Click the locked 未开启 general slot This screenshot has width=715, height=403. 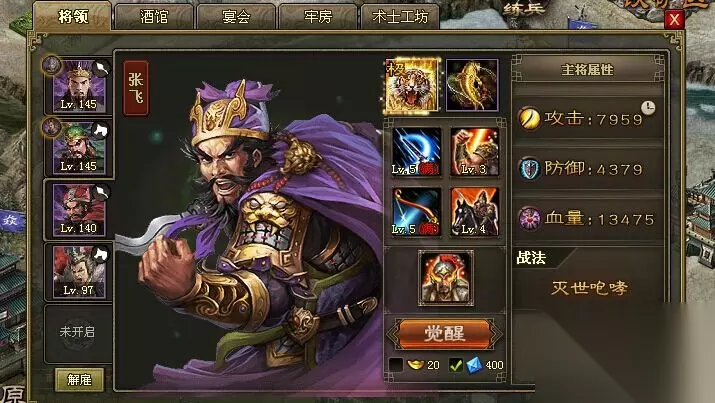coord(78,332)
